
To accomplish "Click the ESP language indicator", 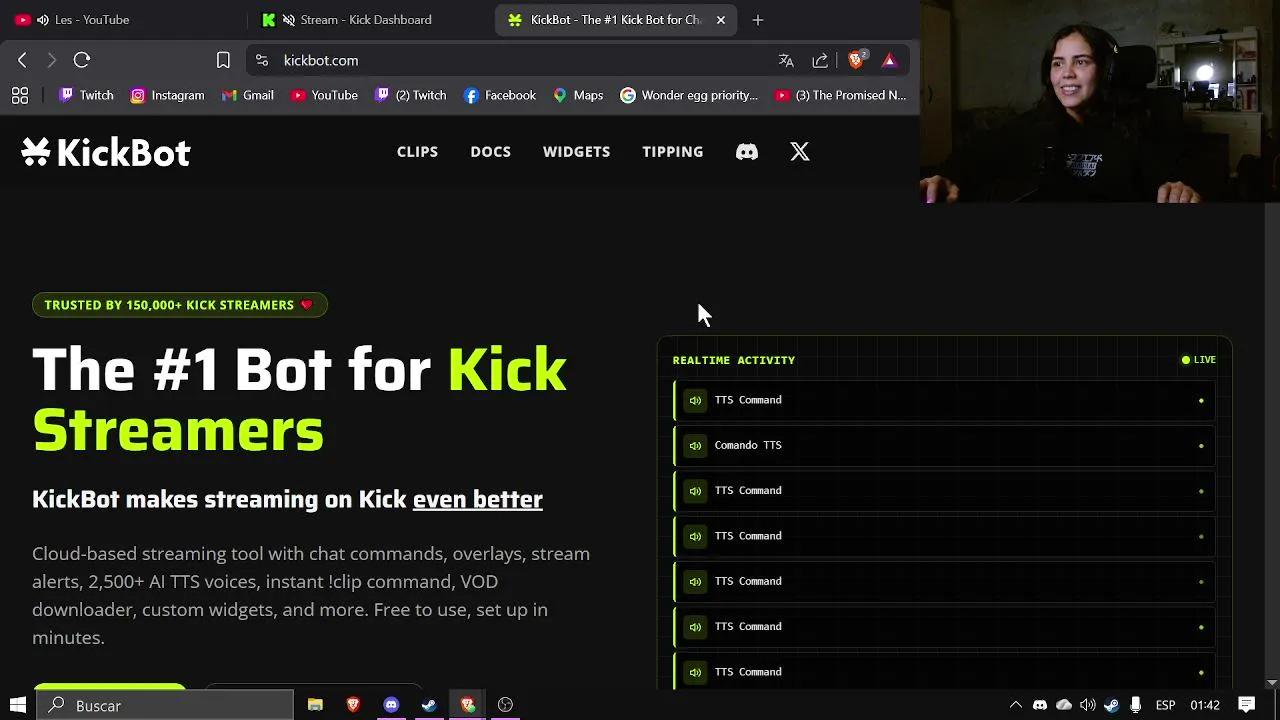I will pos(1165,705).
